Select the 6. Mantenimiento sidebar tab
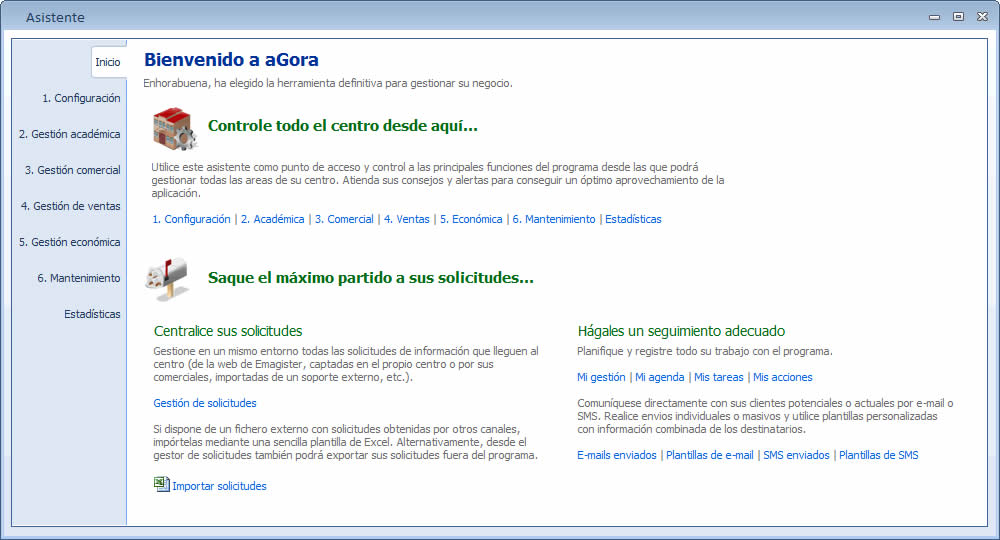The width and height of the screenshot is (1000, 540). (x=78, y=278)
